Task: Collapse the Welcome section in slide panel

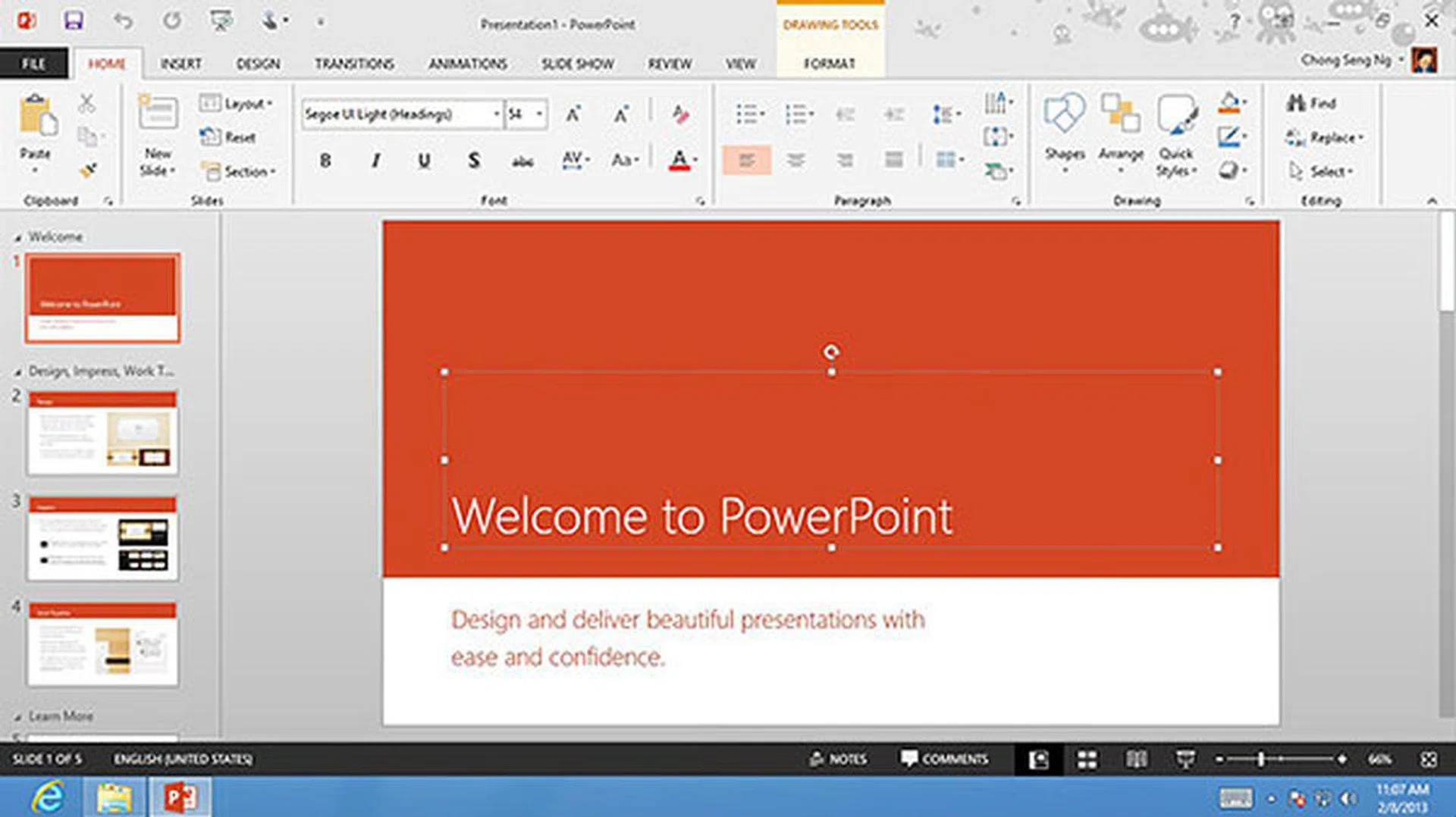Action: 18,238
